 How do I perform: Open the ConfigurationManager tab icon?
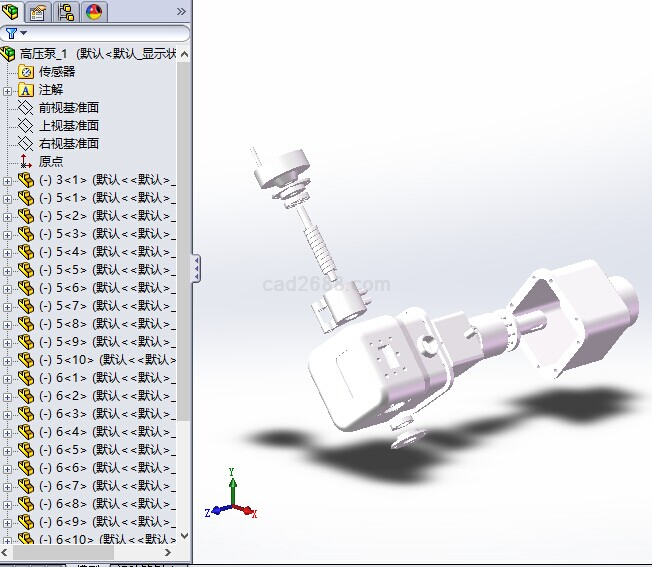point(66,12)
